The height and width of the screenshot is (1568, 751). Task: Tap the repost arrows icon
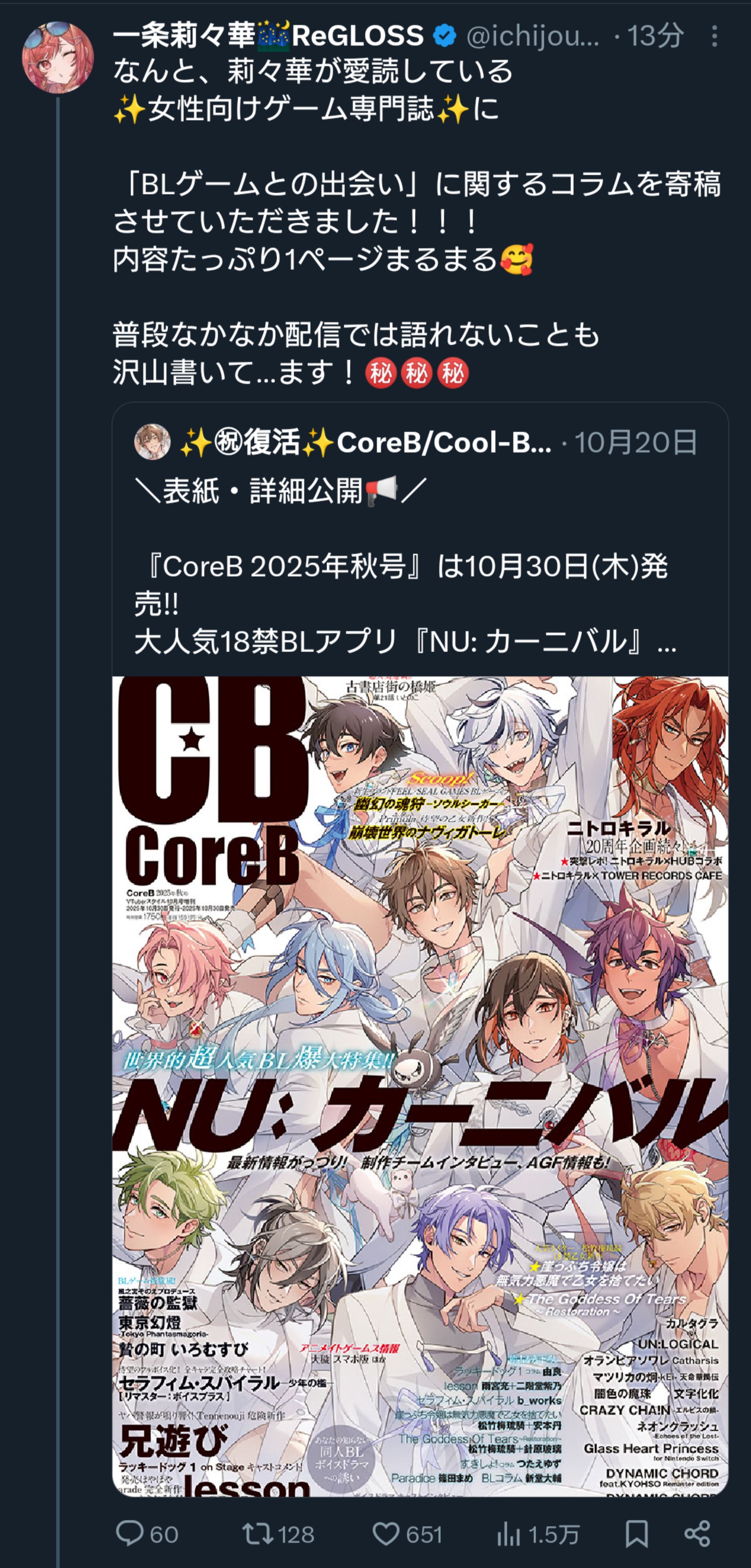[x=258, y=1534]
